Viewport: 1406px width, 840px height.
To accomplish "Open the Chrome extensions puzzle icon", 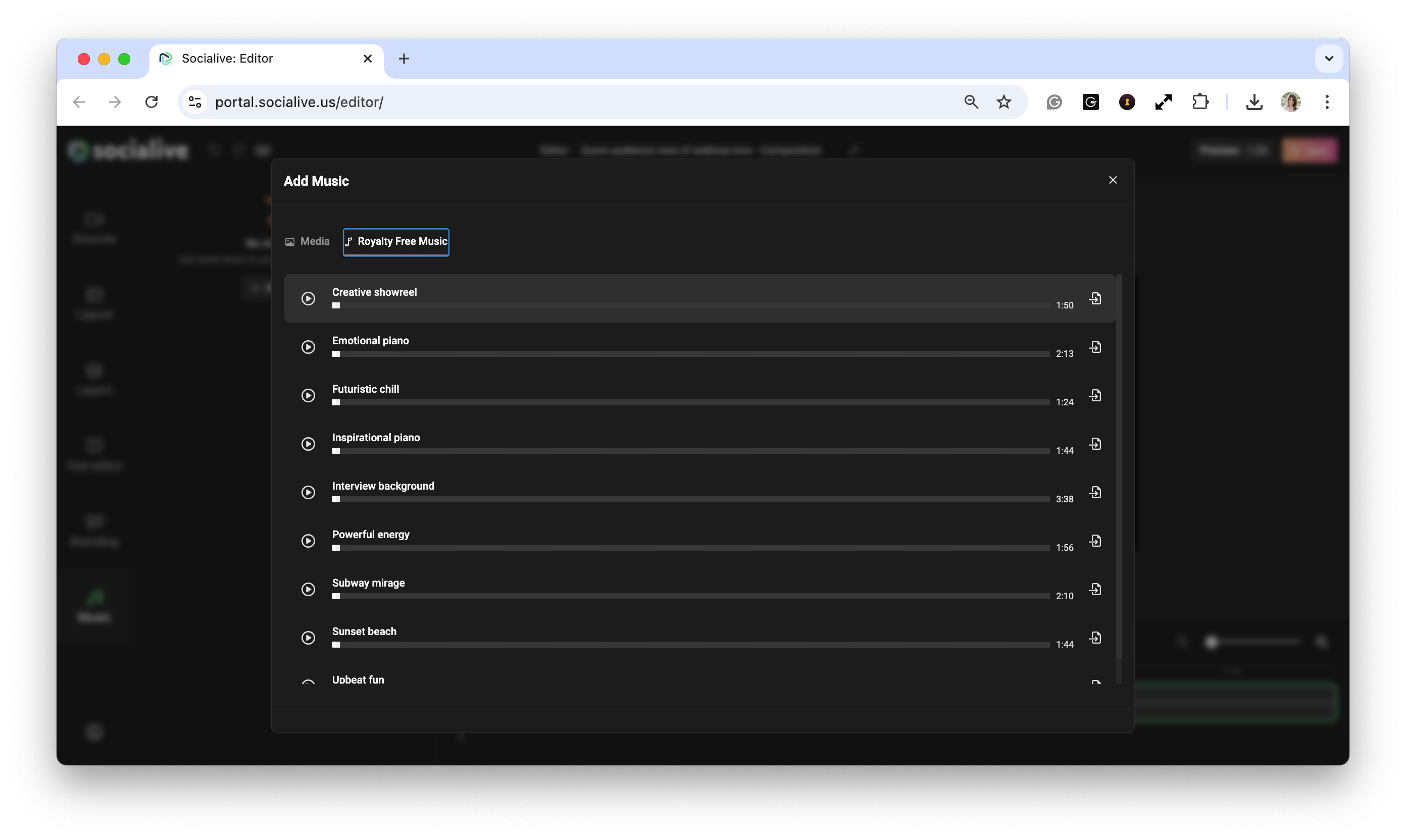I will [1200, 102].
